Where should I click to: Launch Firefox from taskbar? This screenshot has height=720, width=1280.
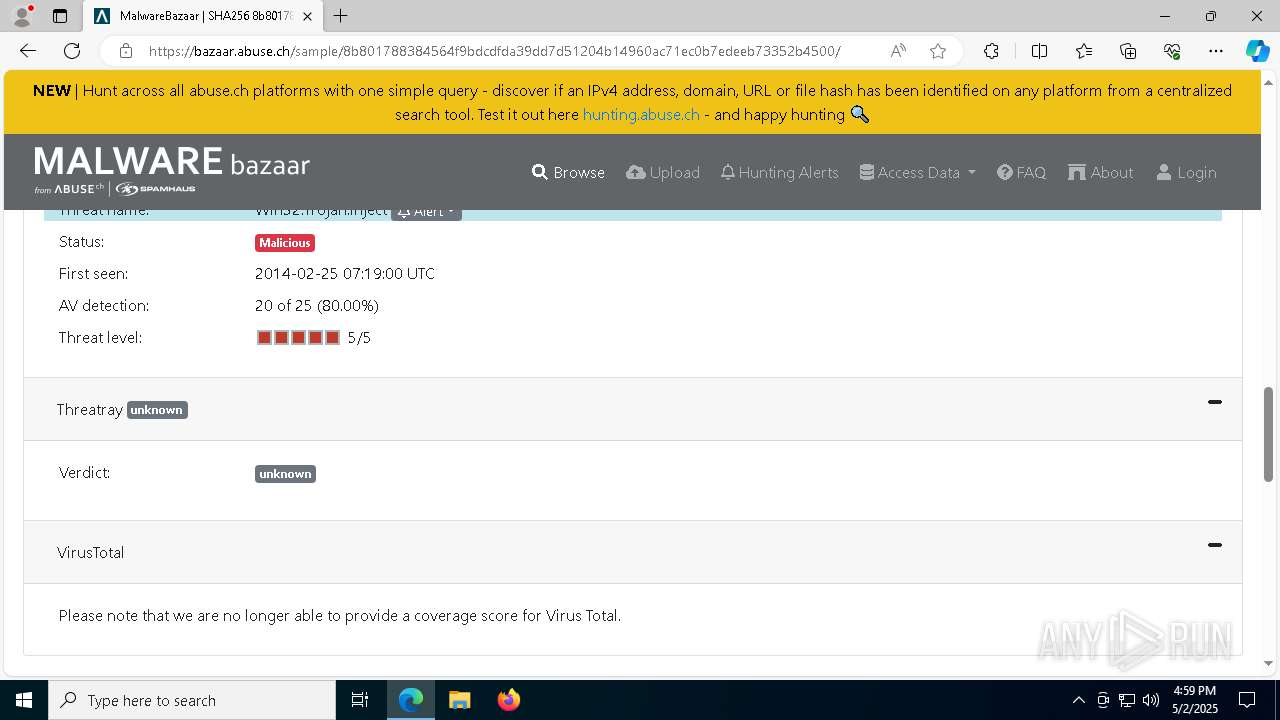[508, 700]
